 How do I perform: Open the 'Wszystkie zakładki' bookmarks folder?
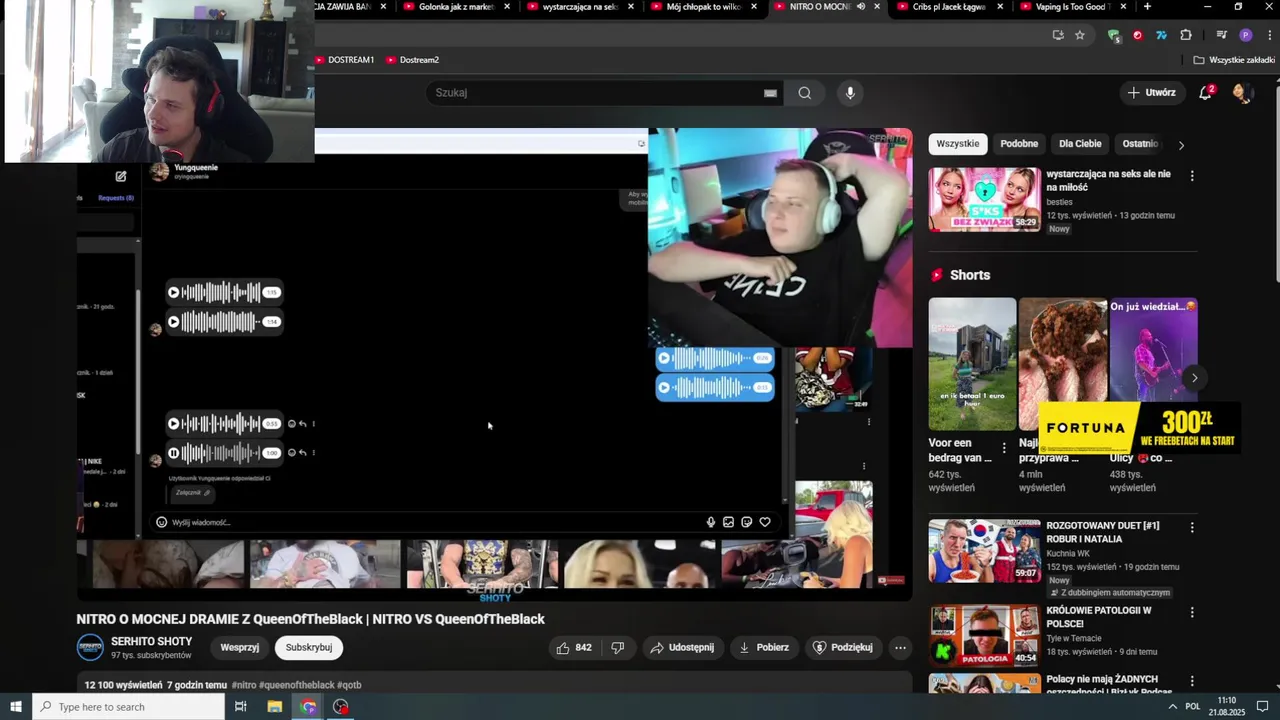[1234, 60]
